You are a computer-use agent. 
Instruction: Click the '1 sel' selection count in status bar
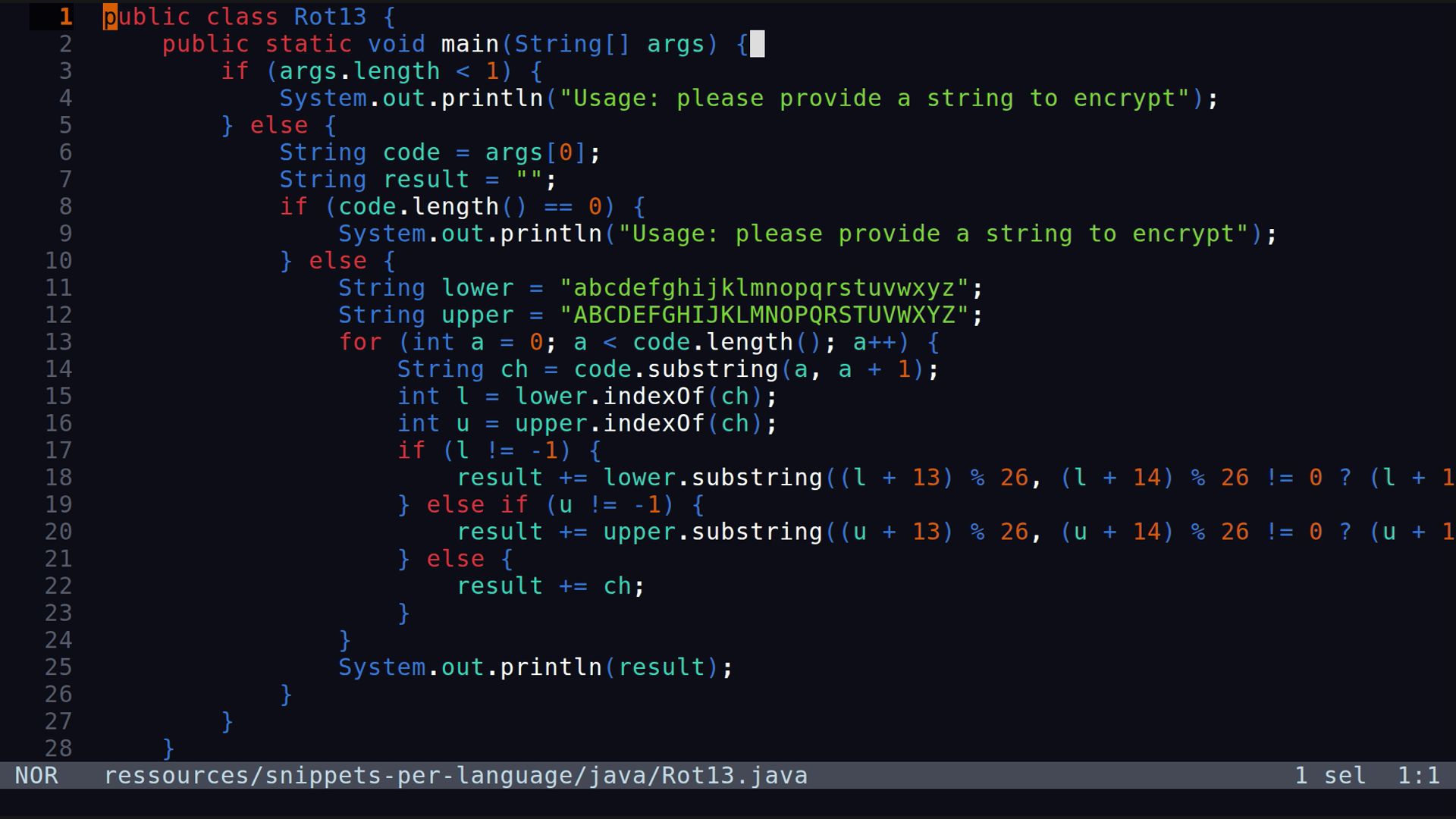[1330, 776]
